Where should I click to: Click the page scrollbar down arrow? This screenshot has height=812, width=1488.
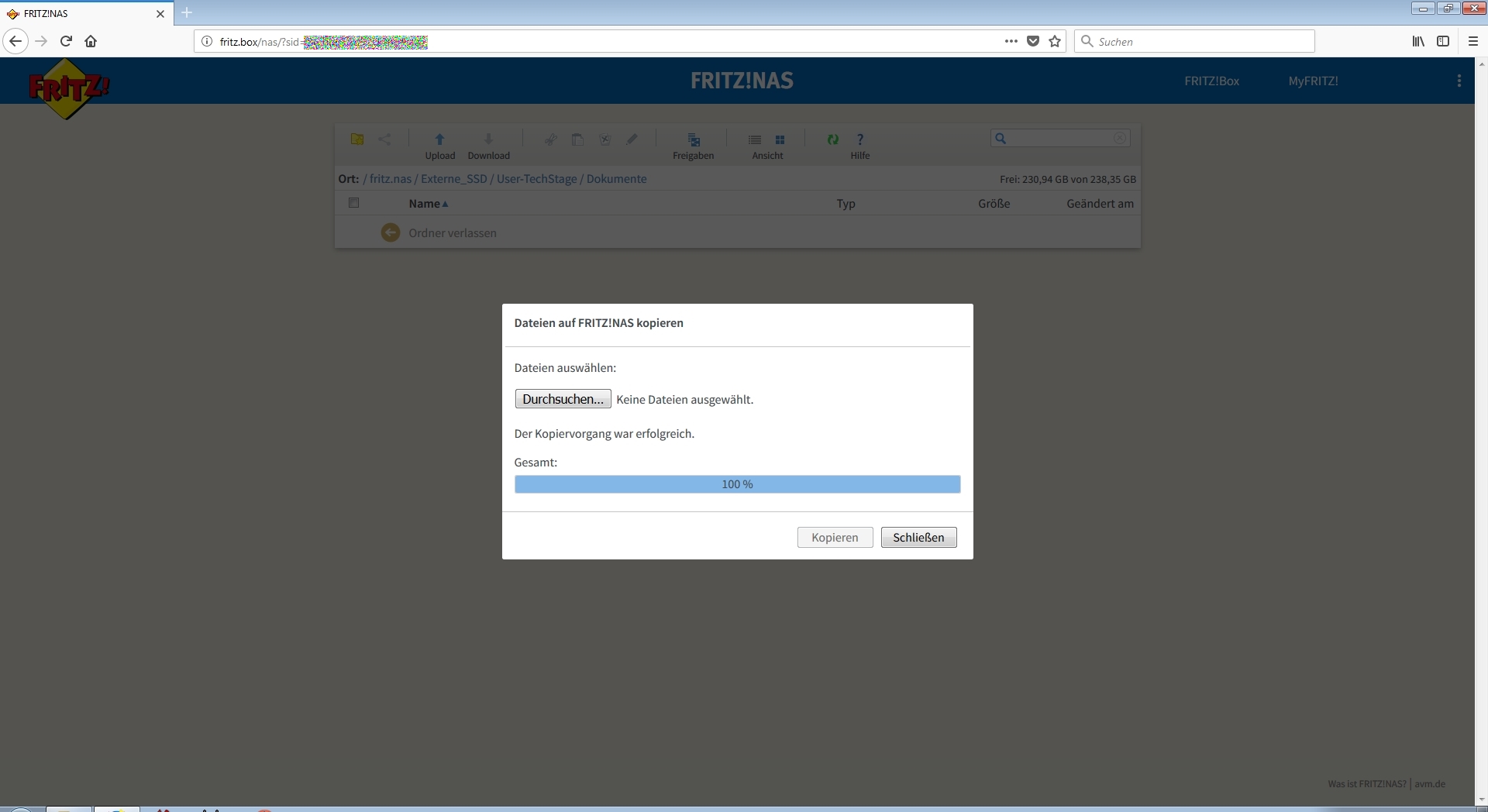click(1481, 800)
